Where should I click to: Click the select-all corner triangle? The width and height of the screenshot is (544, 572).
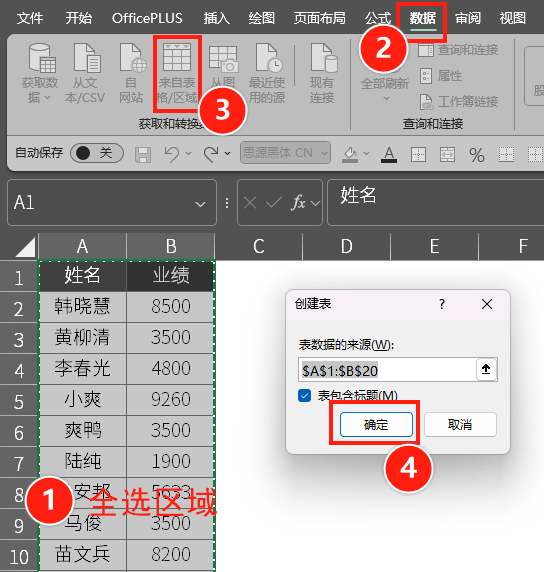click(x=25, y=247)
